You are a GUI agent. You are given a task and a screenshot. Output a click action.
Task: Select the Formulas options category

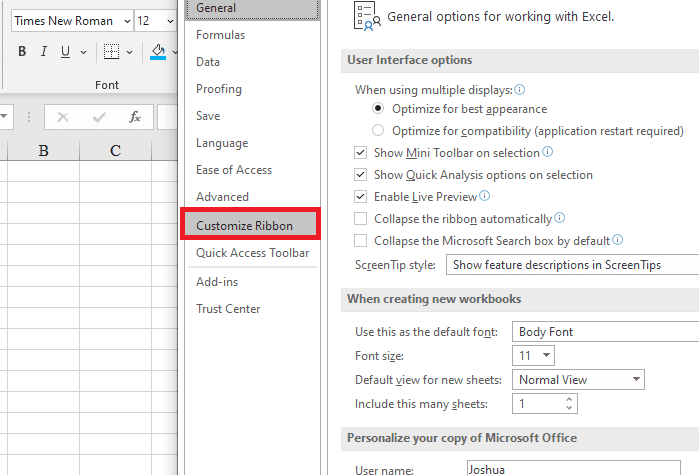pyautogui.click(x=252, y=35)
